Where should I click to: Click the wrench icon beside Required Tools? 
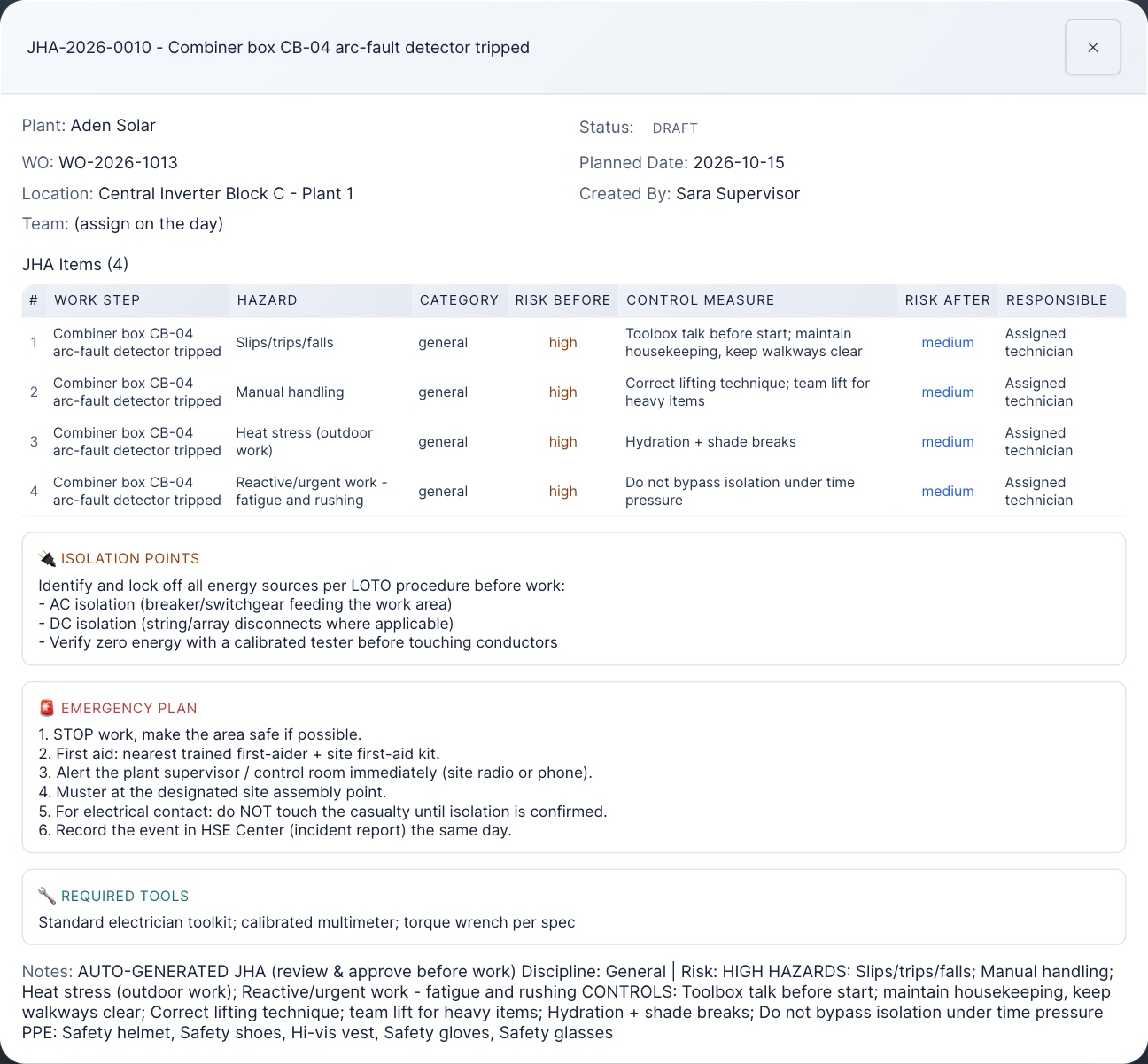(x=47, y=896)
